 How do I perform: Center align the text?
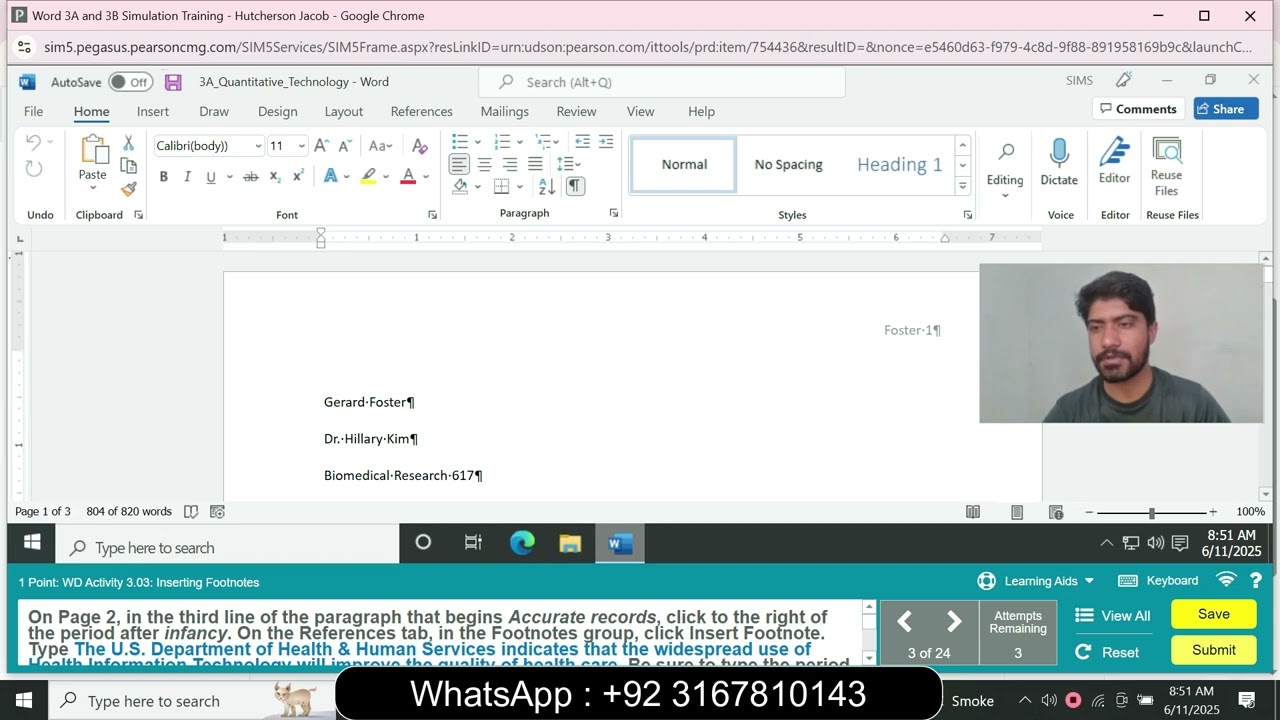click(x=484, y=164)
